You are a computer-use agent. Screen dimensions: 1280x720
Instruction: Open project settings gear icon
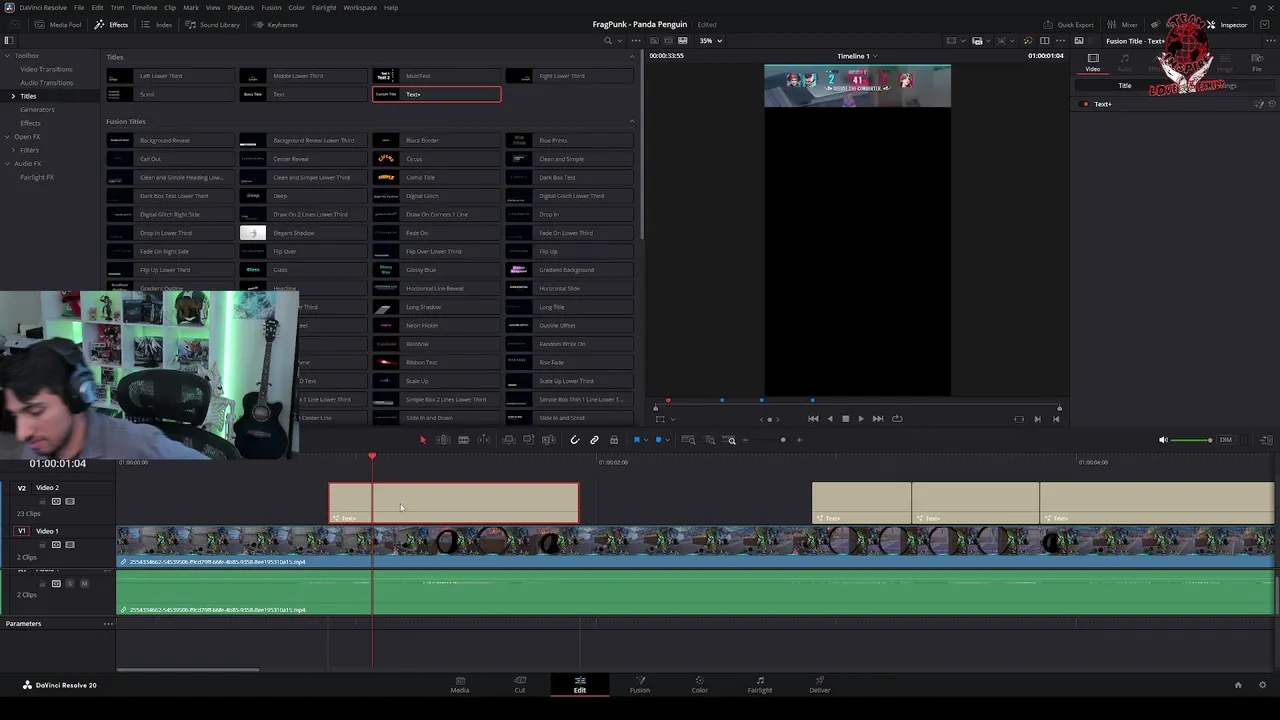(x=1263, y=685)
